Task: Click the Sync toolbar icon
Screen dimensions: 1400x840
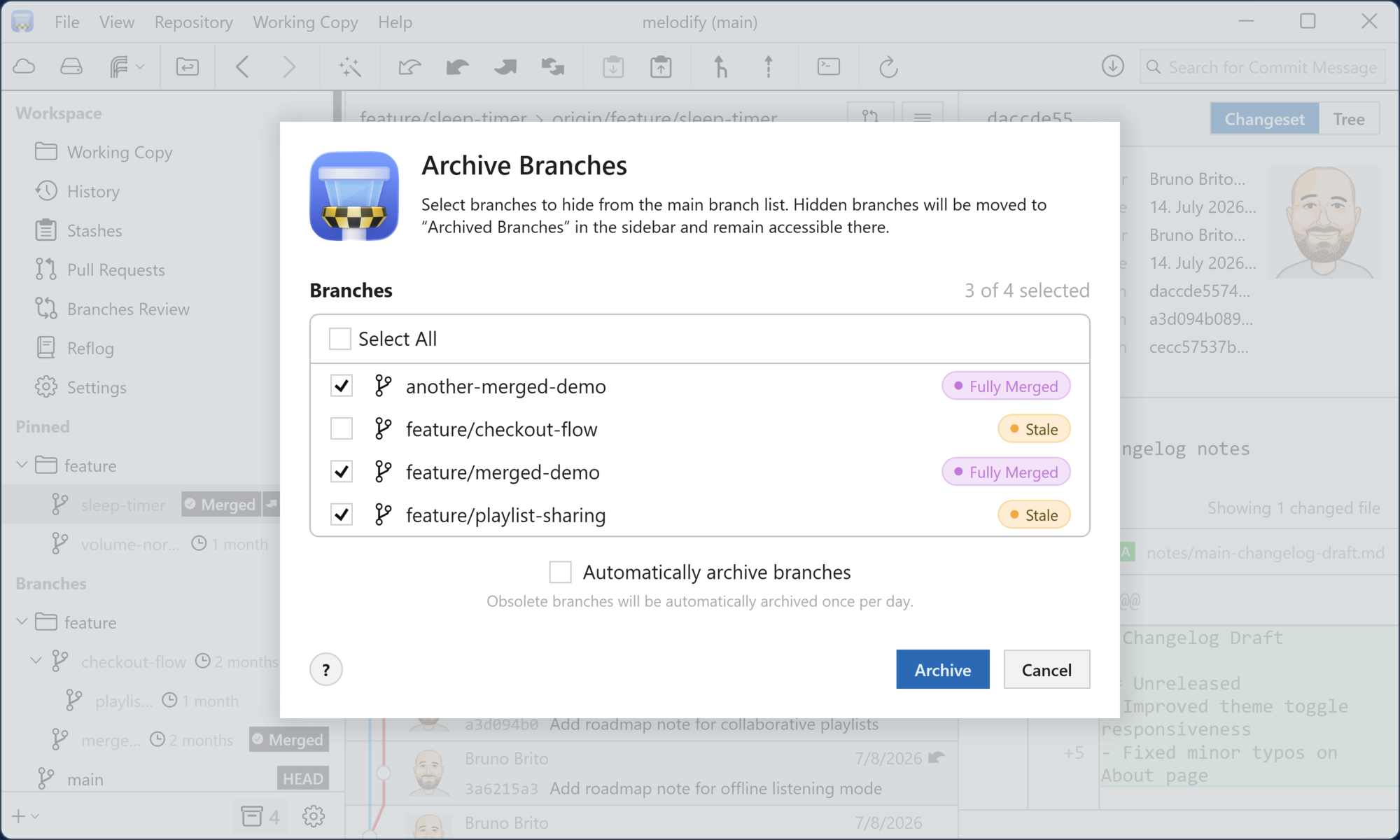Action: click(553, 66)
